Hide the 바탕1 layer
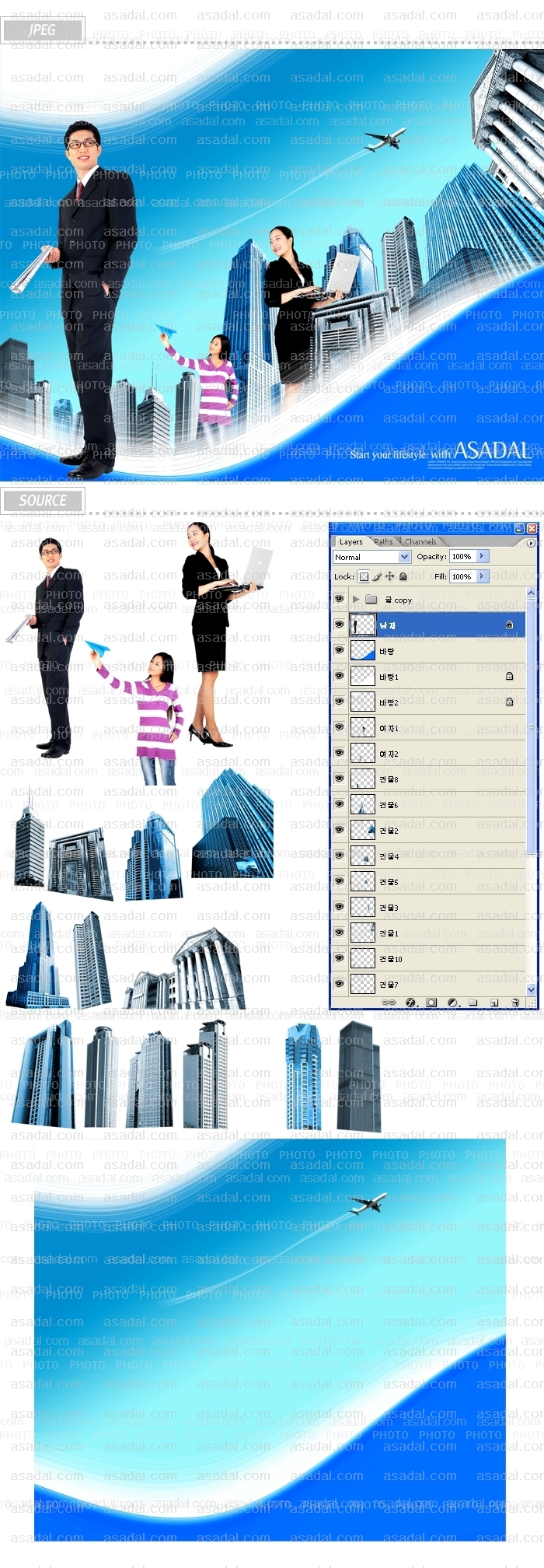544x1568 pixels. click(x=339, y=676)
